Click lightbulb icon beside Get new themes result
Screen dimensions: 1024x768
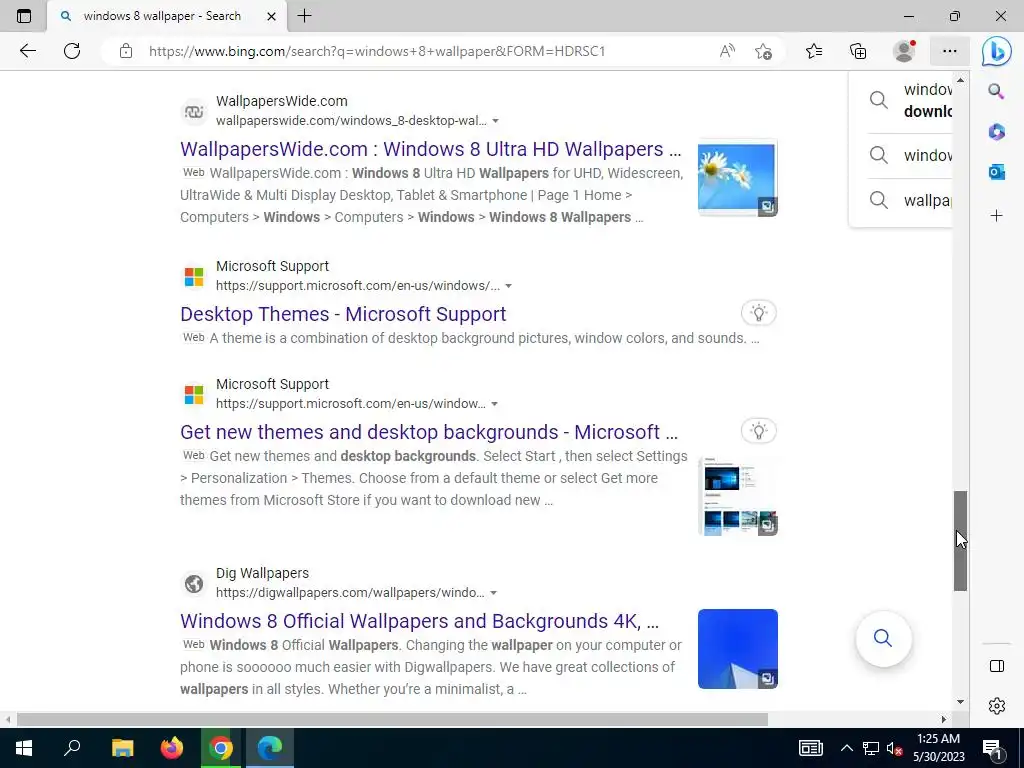coord(758,431)
